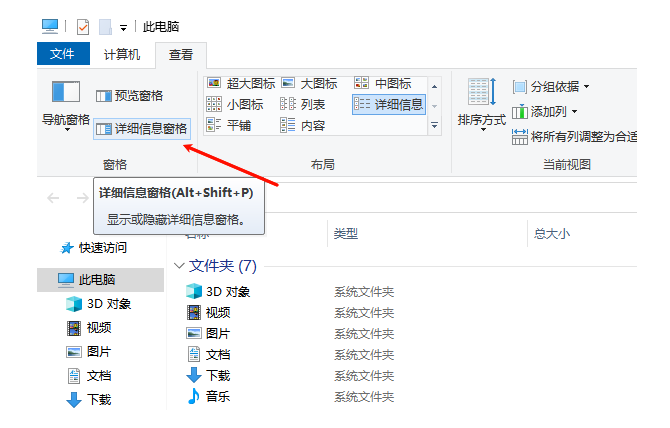Image resolution: width=670 pixels, height=428 pixels.
Task: Click 系统文件夹 type text in 图片 row
Action: 364,334
